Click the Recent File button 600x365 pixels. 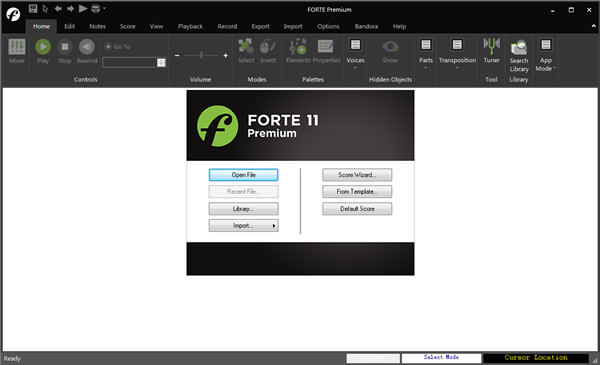point(243,192)
